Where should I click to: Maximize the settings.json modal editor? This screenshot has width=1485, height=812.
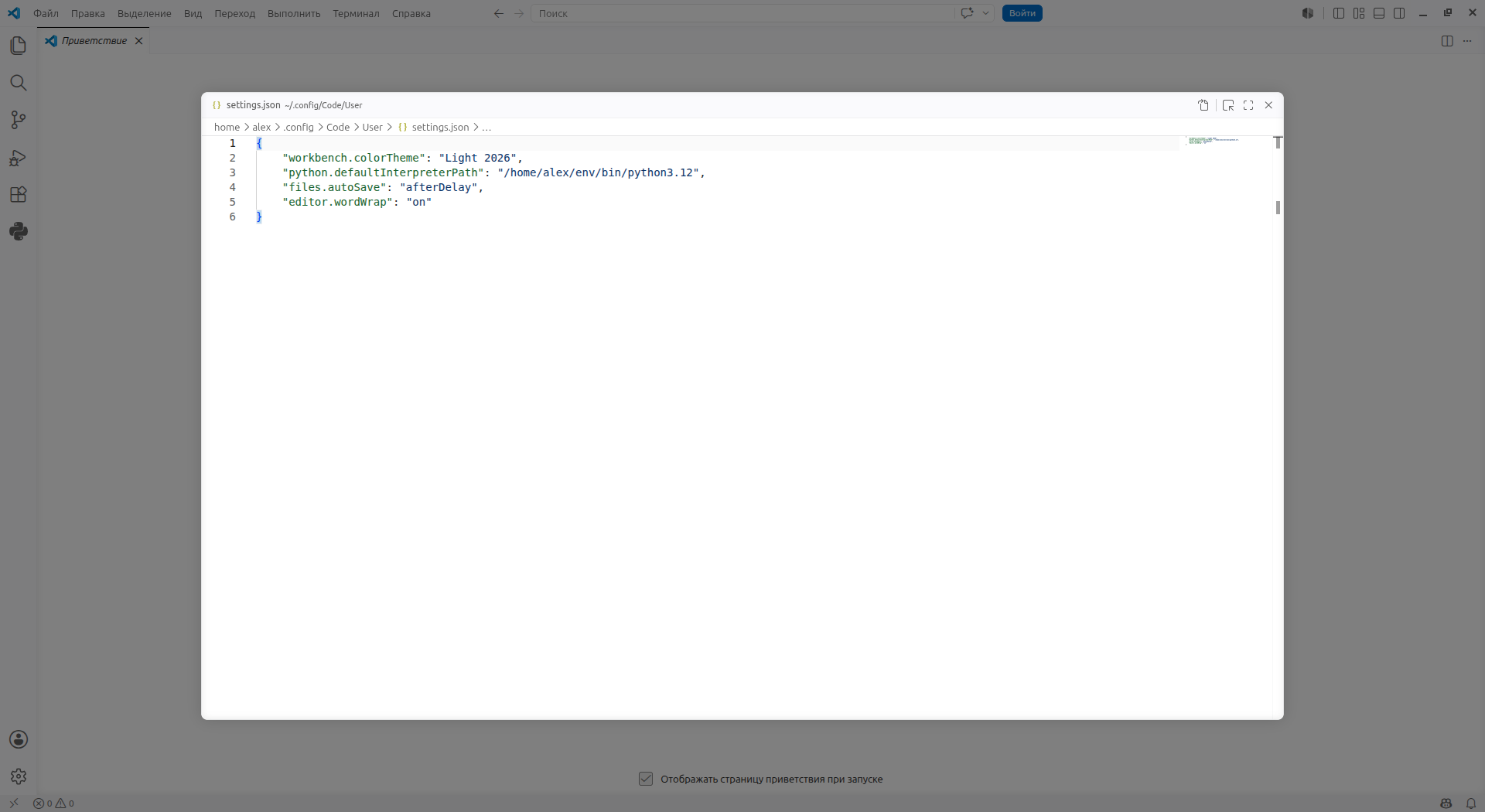pyautogui.click(x=1248, y=105)
